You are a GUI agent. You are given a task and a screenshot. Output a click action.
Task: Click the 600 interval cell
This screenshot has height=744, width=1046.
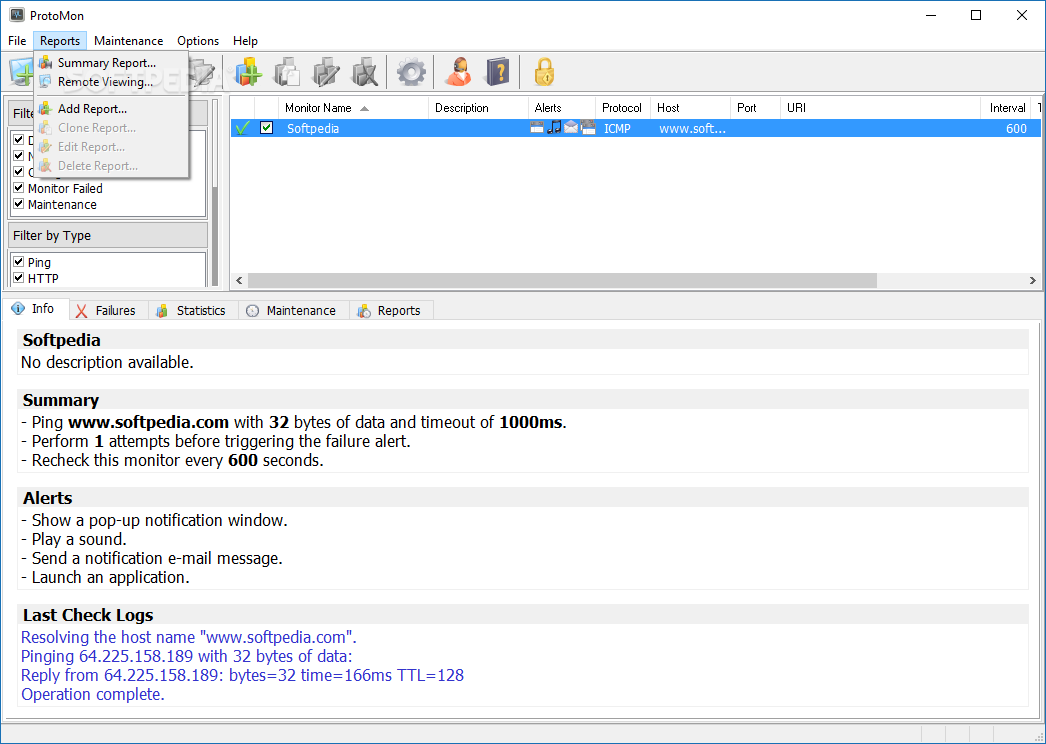1016,128
